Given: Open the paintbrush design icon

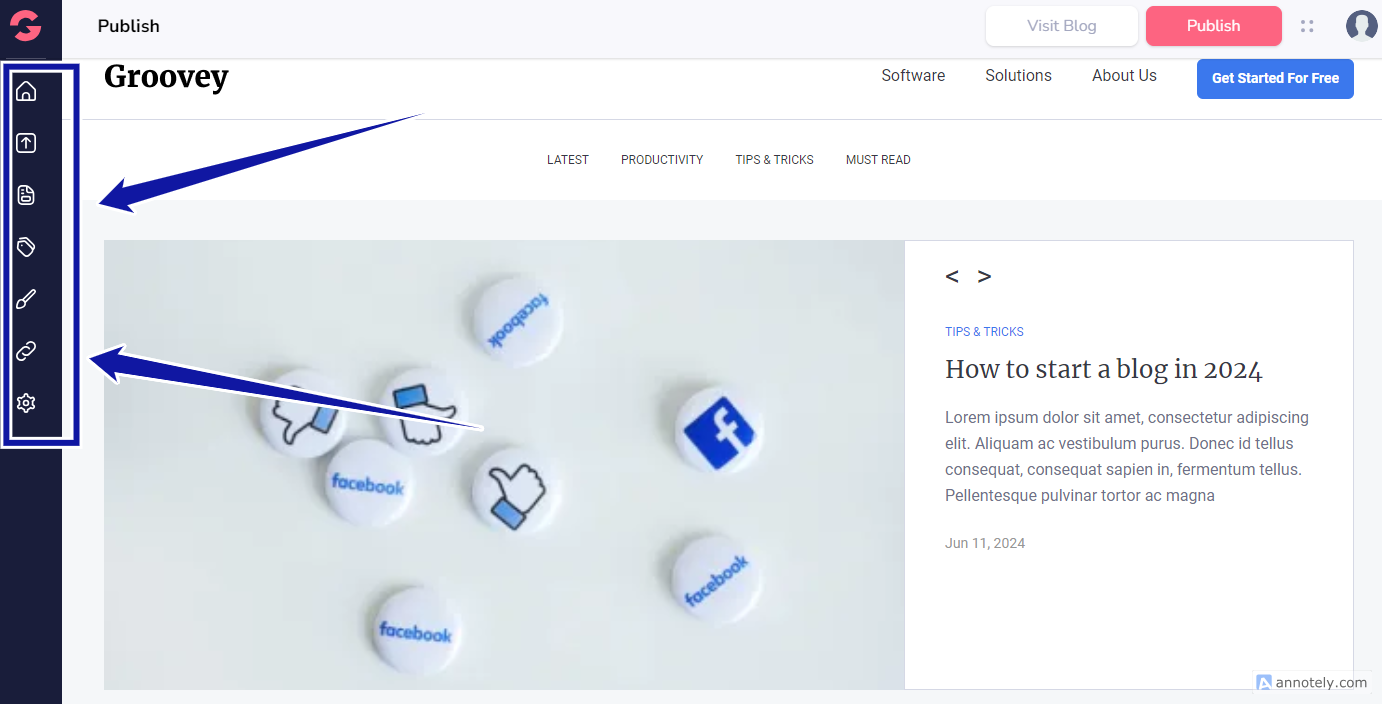Looking at the screenshot, I should pyautogui.click(x=26, y=299).
